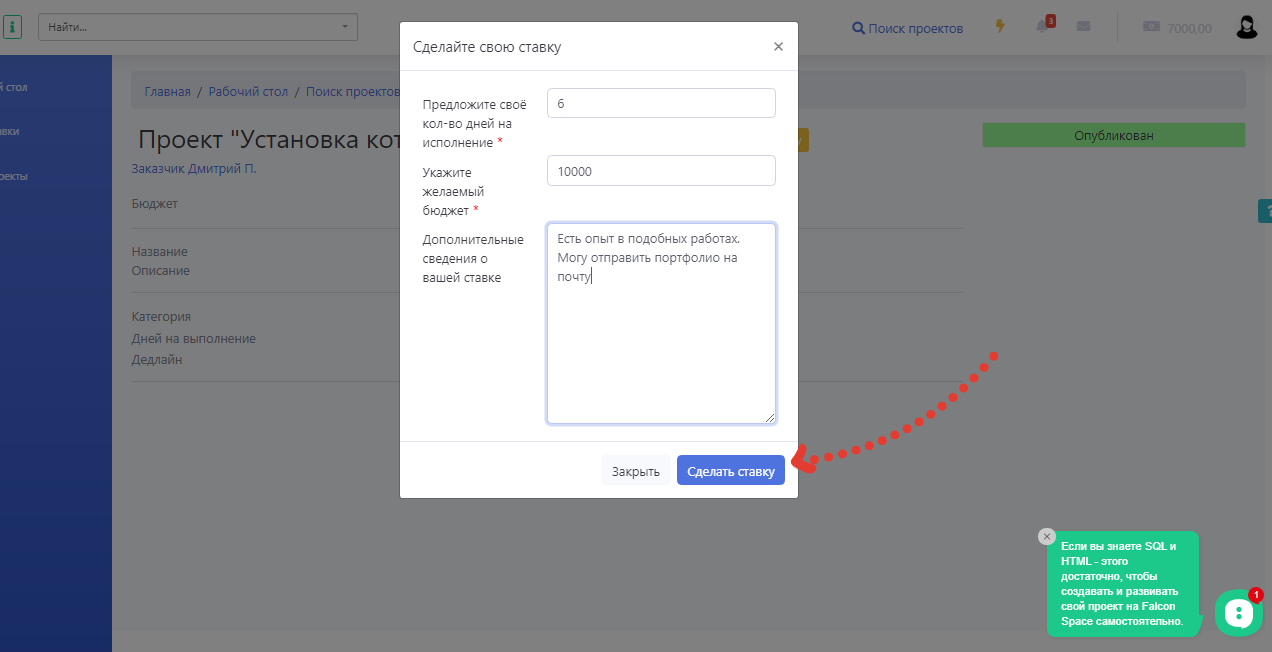
Task: Open messages with the envelope icon
Action: click(x=1083, y=26)
